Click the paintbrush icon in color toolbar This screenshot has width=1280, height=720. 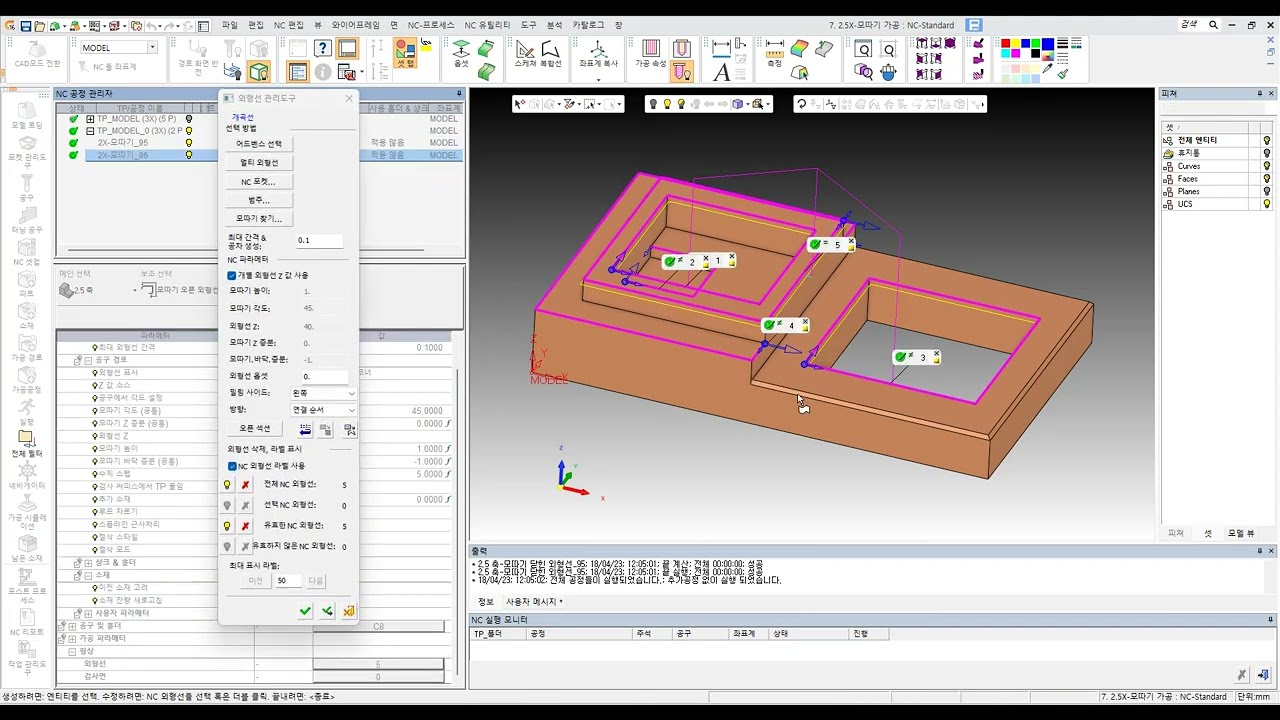pos(1062,73)
